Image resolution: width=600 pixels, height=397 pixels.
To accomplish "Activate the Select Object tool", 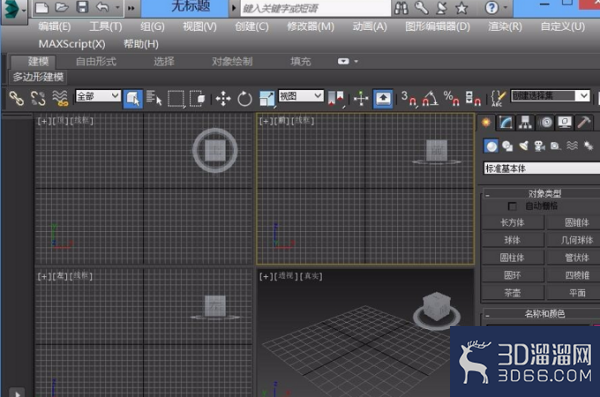I will pos(133,99).
